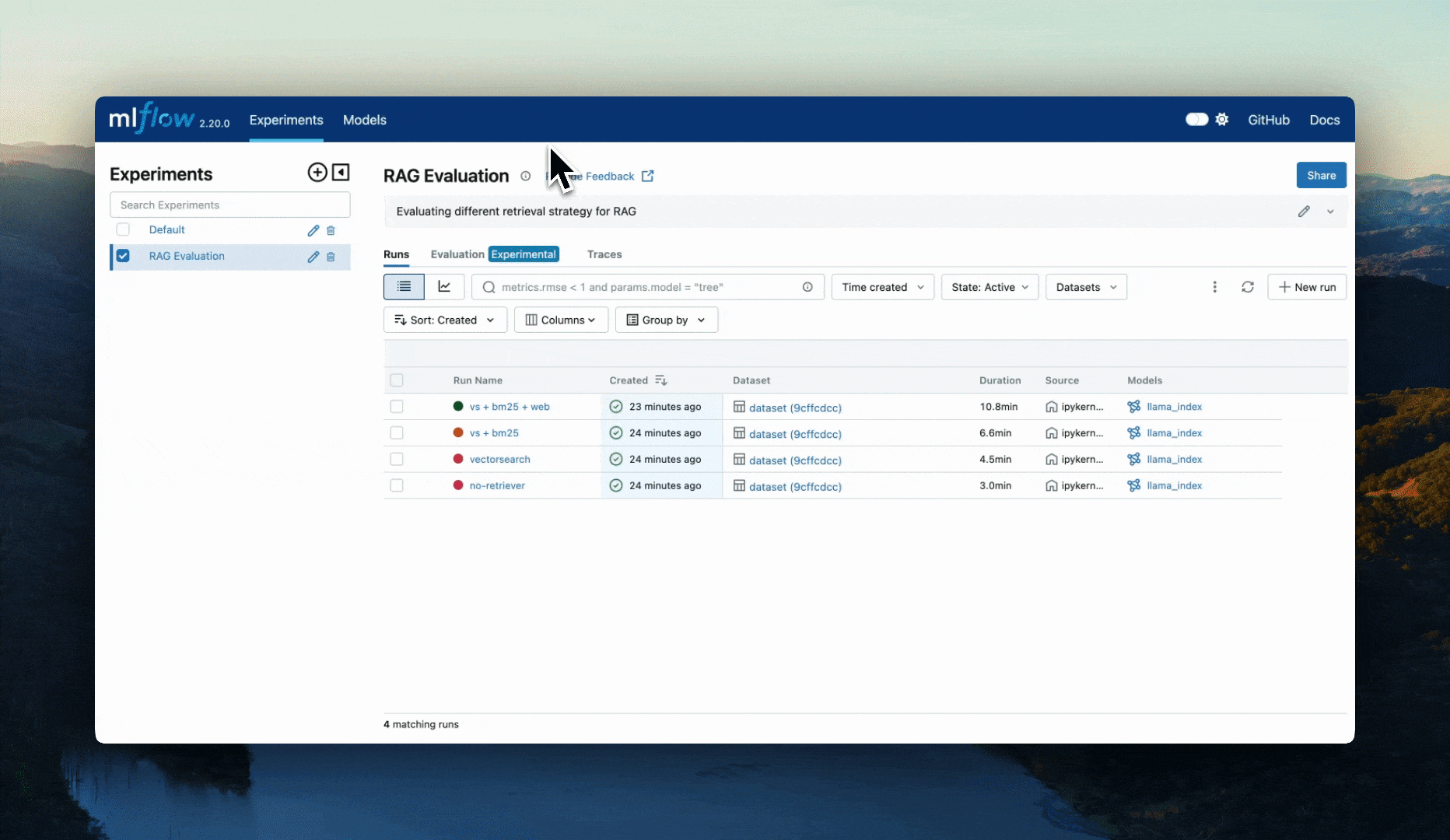
Task: Switch to the Traces tab
Action: pyautogui.click(x=604, y=254)
